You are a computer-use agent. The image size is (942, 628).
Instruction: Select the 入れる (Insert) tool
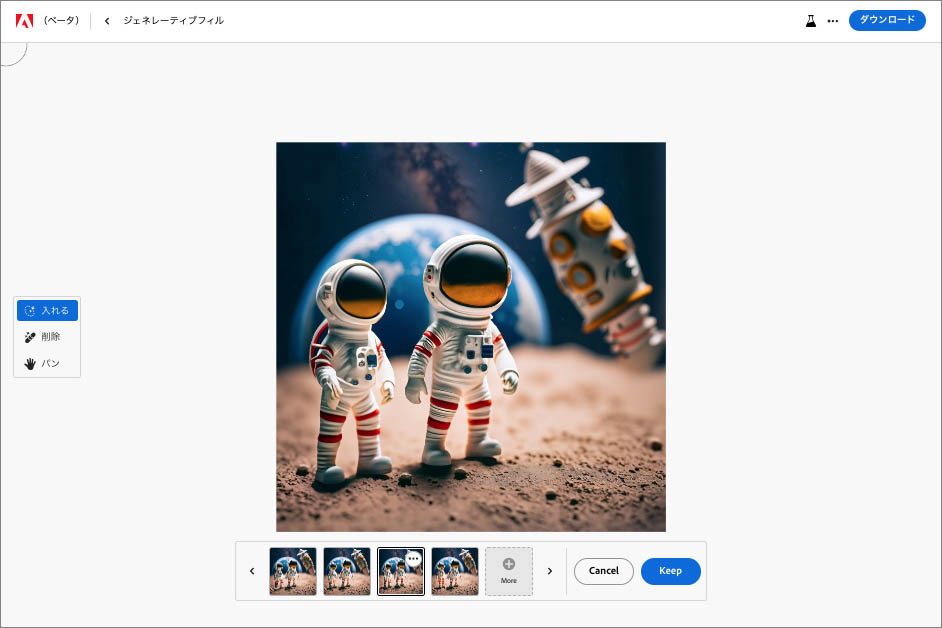tap(47, 311)
